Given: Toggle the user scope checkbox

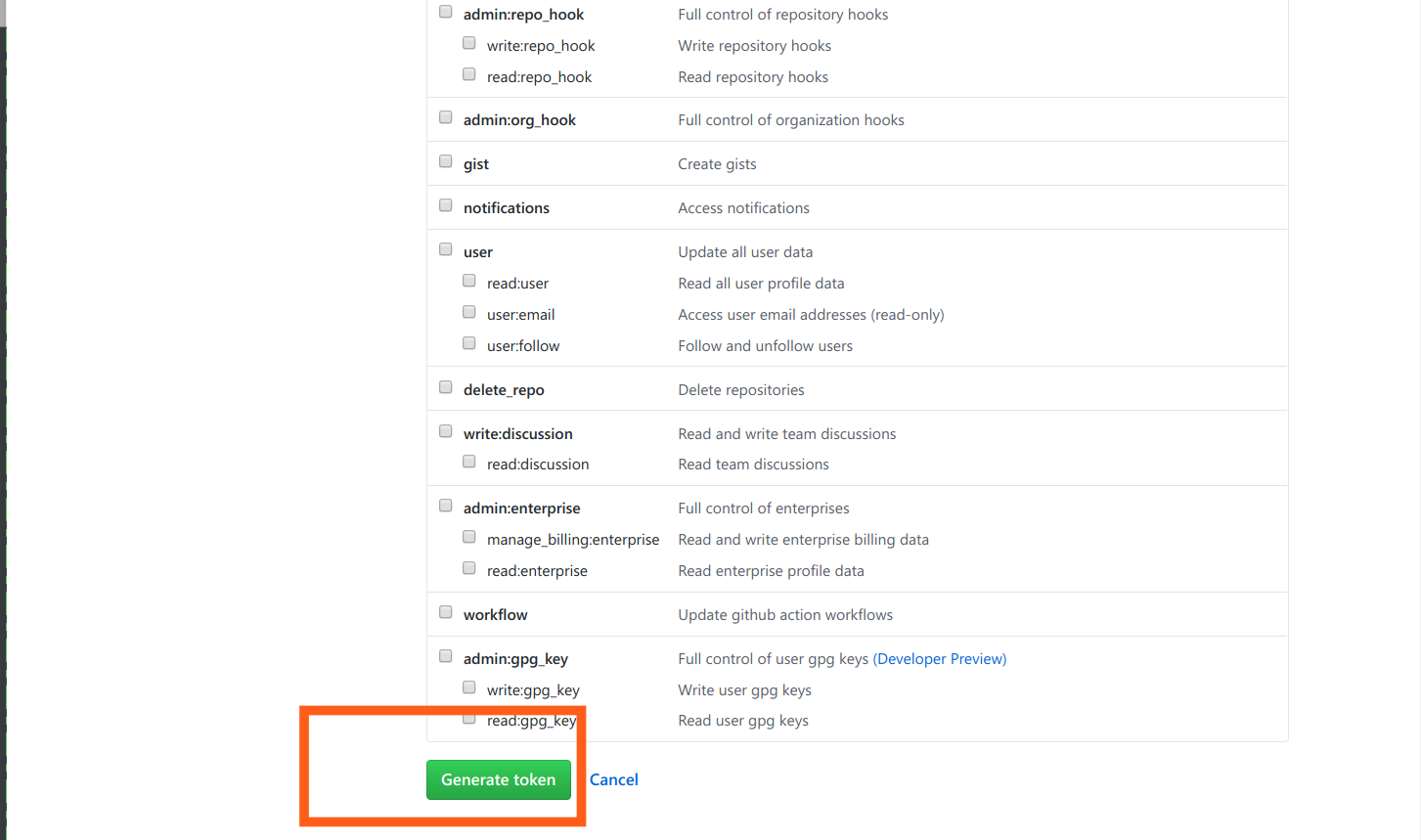Looking at the screenshot, I should point(446,250).
